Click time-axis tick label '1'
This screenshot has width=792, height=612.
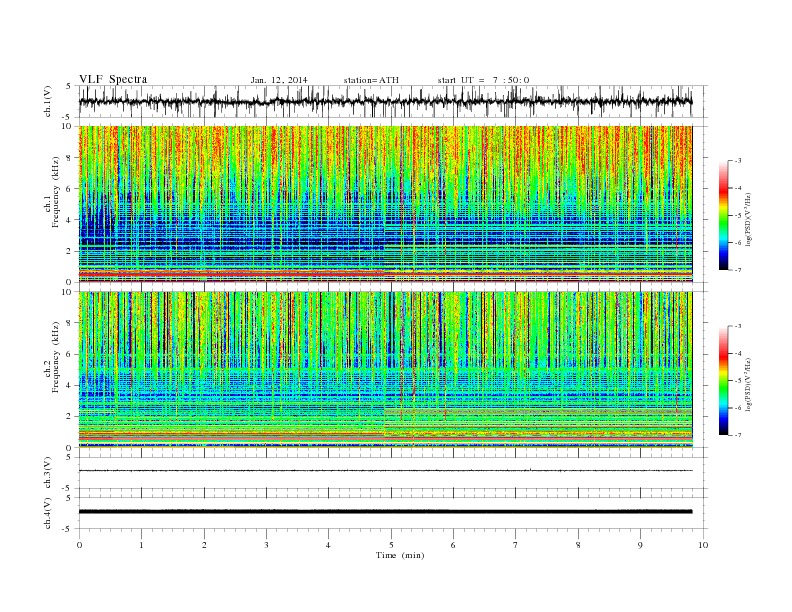[141, 545]
